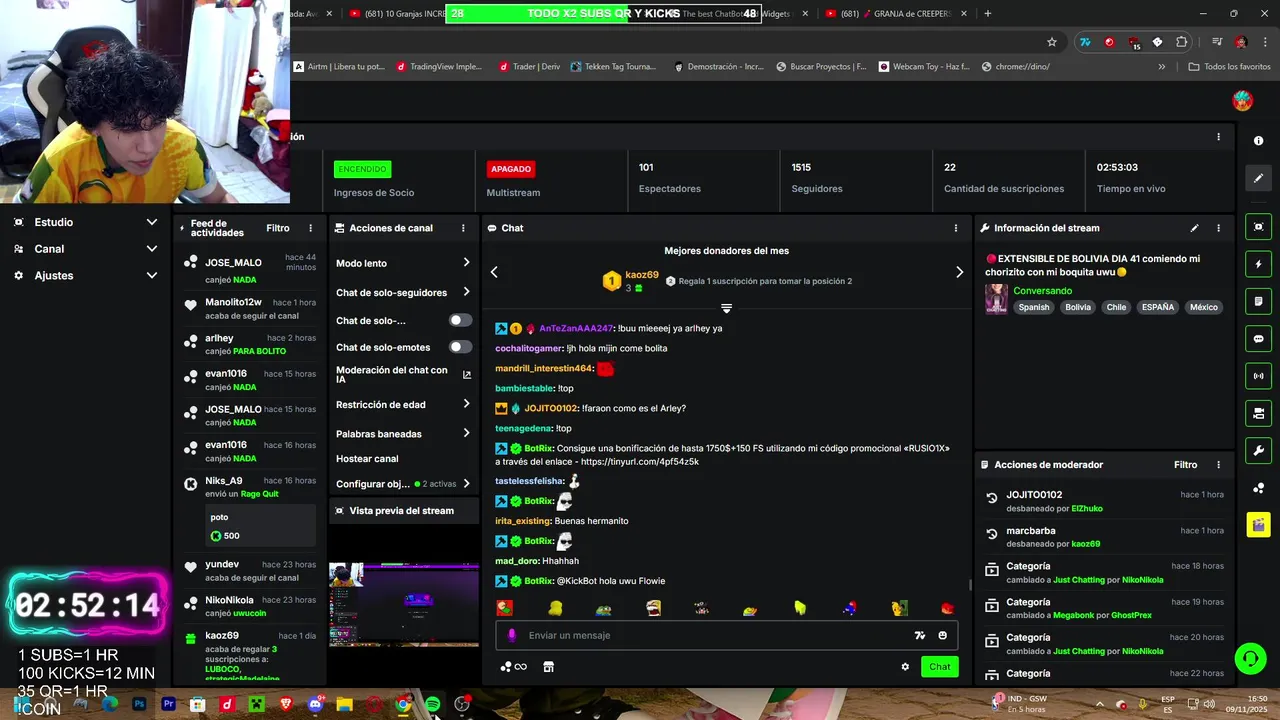This screenshot has width=1280, height=720.
Task: Open Chrome from the taskbar
Action: click(x=403, y=704)
